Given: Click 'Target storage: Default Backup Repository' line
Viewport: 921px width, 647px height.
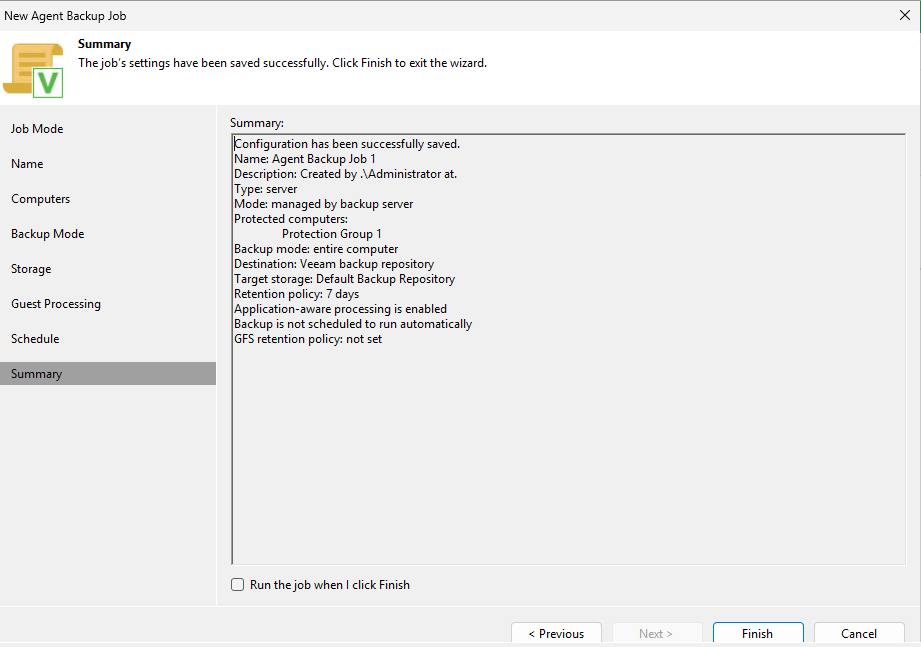Looking at the screenshot, I should [345, 279].
